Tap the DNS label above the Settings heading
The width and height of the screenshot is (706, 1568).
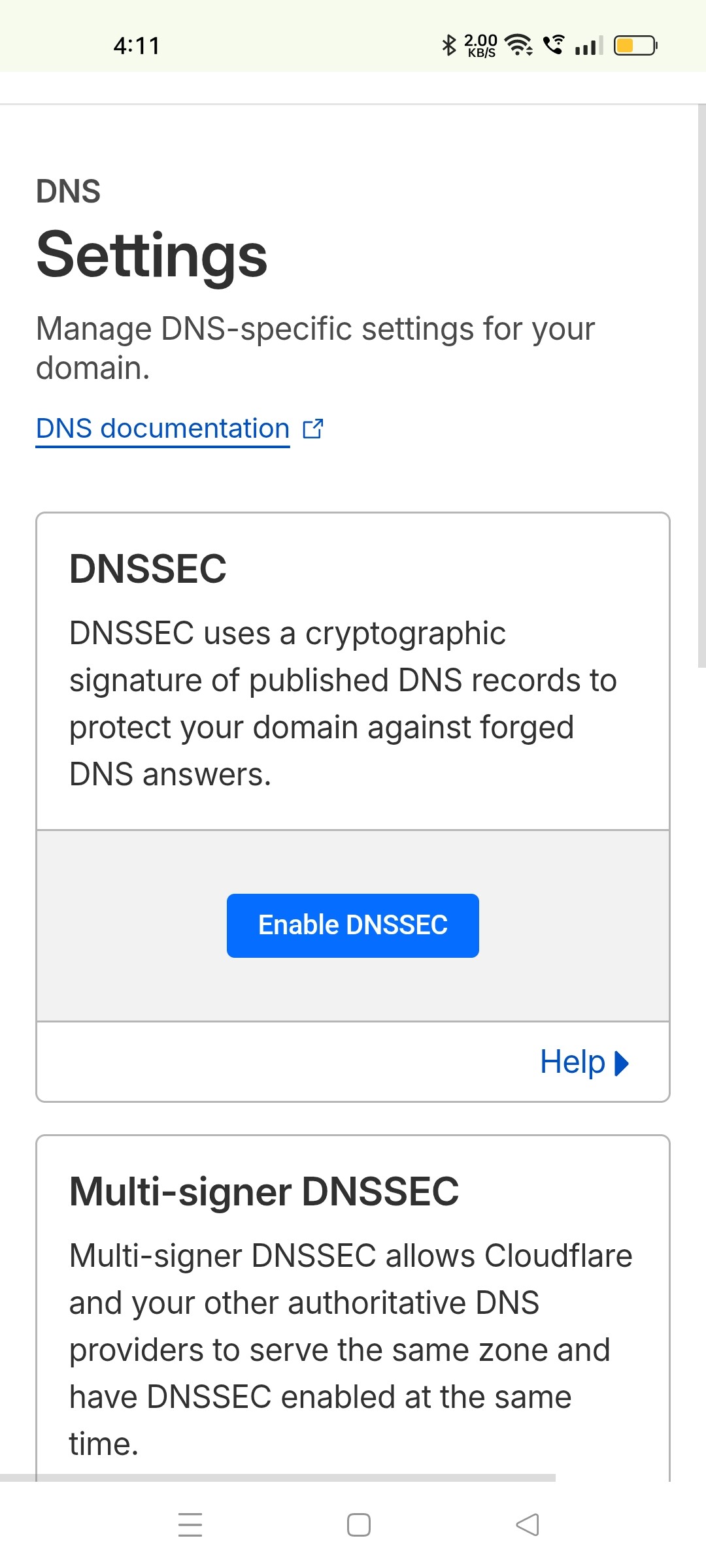[x=69, y=191]
